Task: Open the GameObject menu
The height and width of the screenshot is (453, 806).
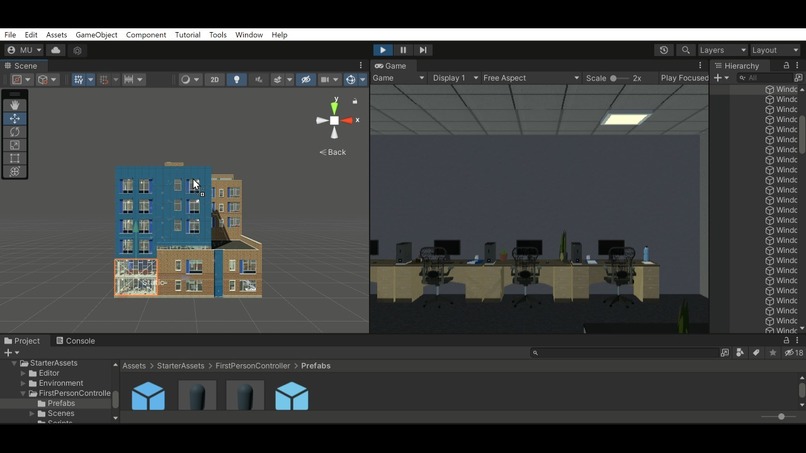Action: pos(96,35)
